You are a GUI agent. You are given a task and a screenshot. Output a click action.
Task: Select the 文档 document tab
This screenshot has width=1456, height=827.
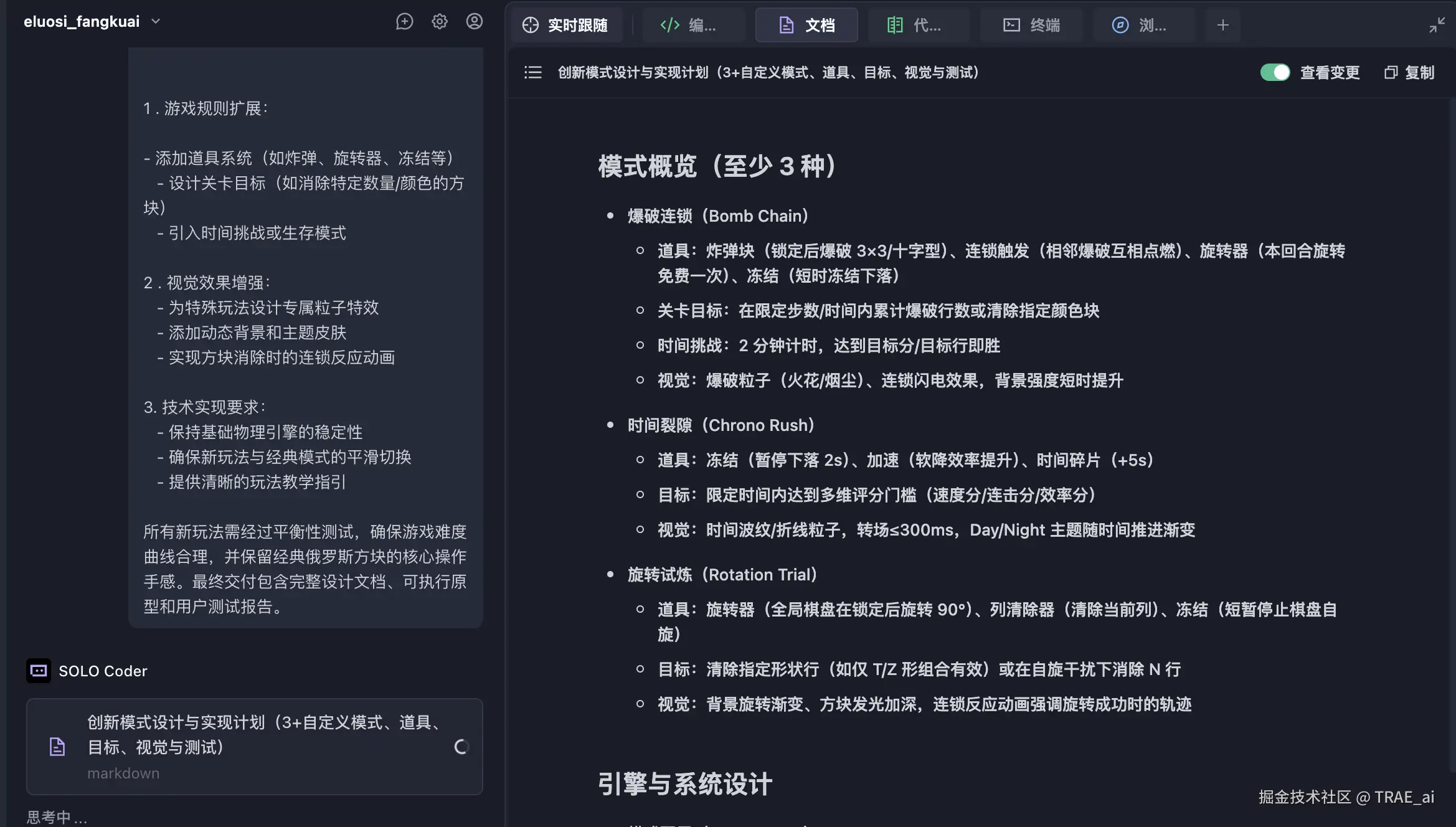tap(807, 25)
